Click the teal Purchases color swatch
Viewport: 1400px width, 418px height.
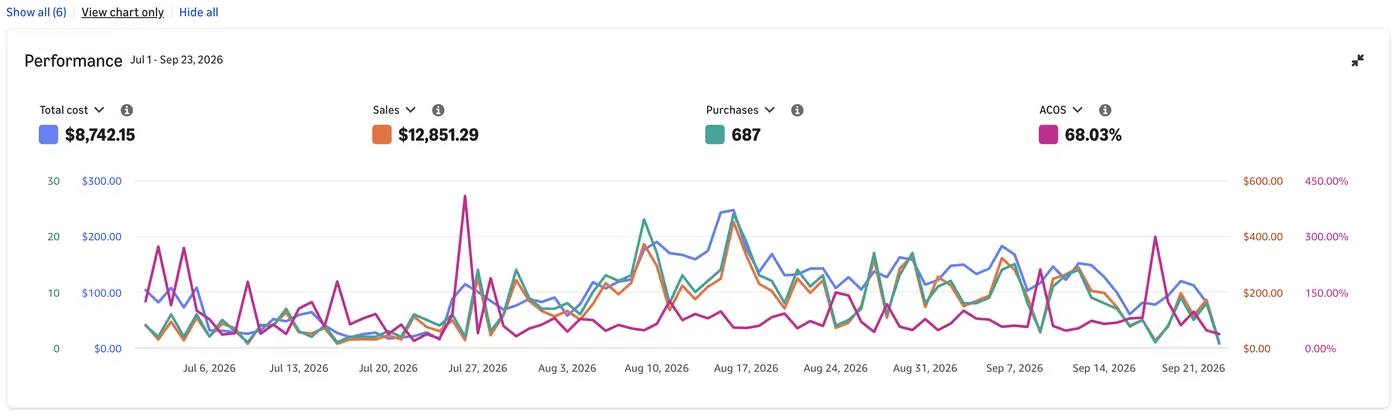pos(715,134)
